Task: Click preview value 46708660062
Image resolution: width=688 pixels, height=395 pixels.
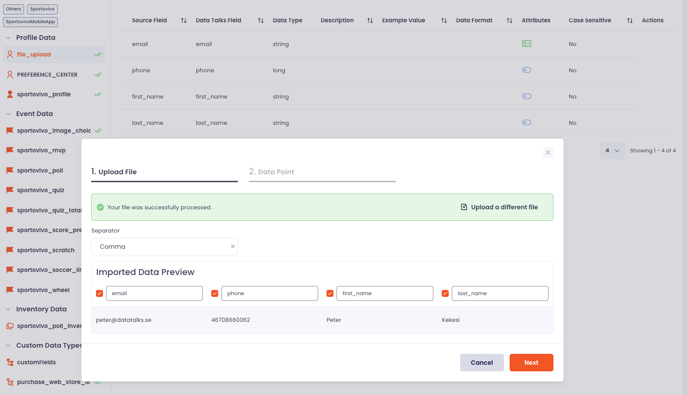Action: pos(231,320)
